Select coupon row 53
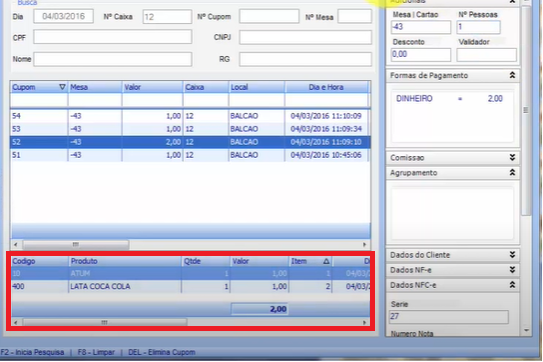This screenshot has width=543, height=362. [x=190, y=129]
